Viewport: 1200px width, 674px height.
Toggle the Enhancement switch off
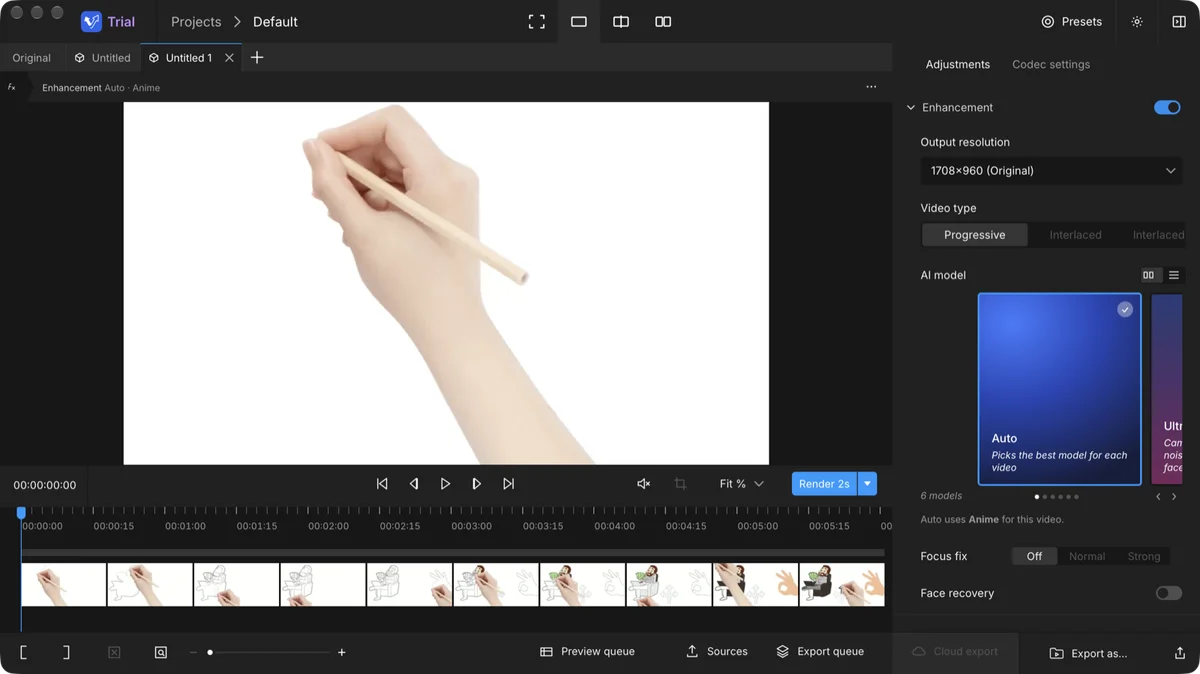(1167, 107)
